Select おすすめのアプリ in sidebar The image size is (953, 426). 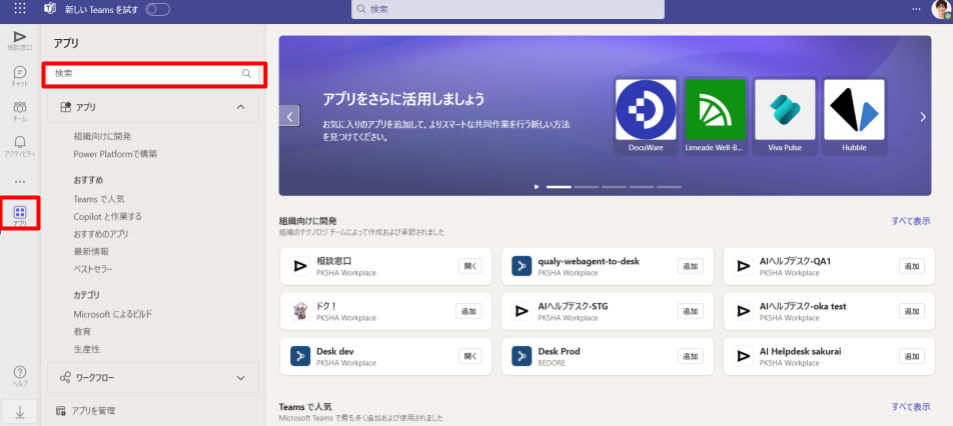[x=101, y=234]
